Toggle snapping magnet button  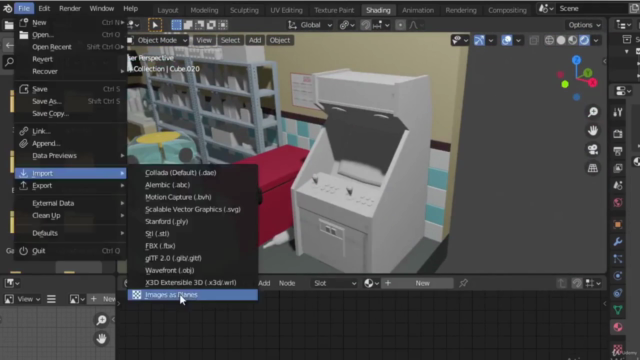tap(365, 25)
